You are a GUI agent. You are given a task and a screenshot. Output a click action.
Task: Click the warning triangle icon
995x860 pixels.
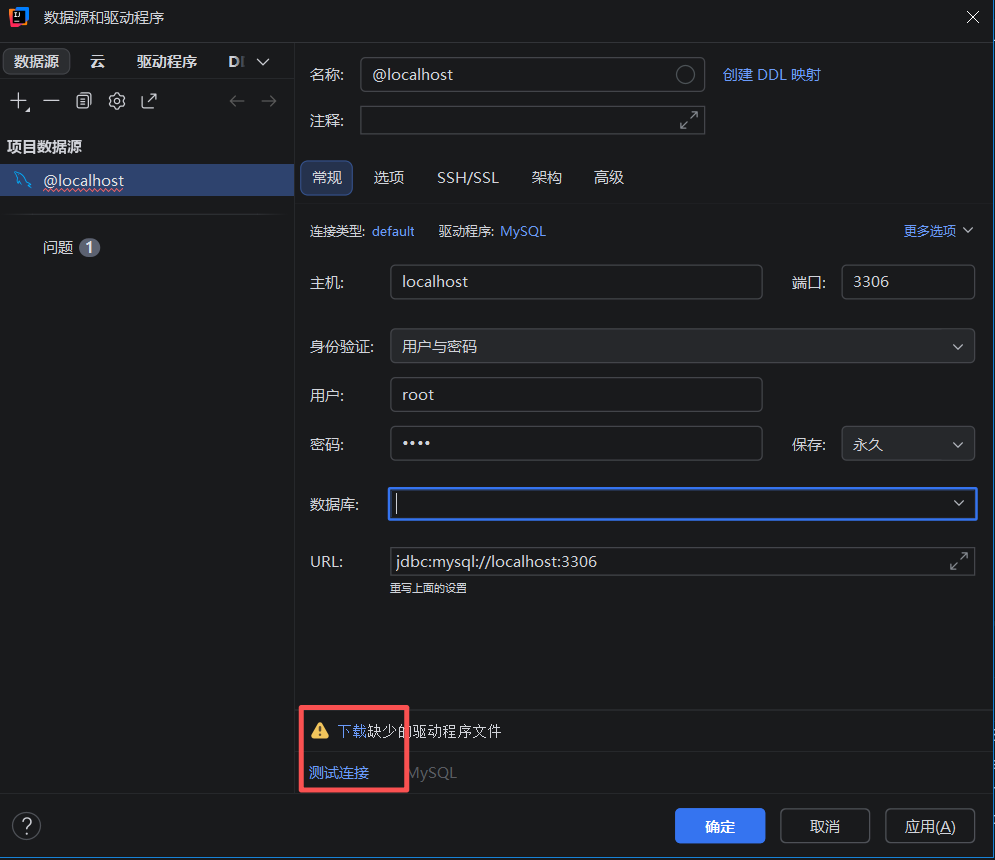(x=320, y=731)
